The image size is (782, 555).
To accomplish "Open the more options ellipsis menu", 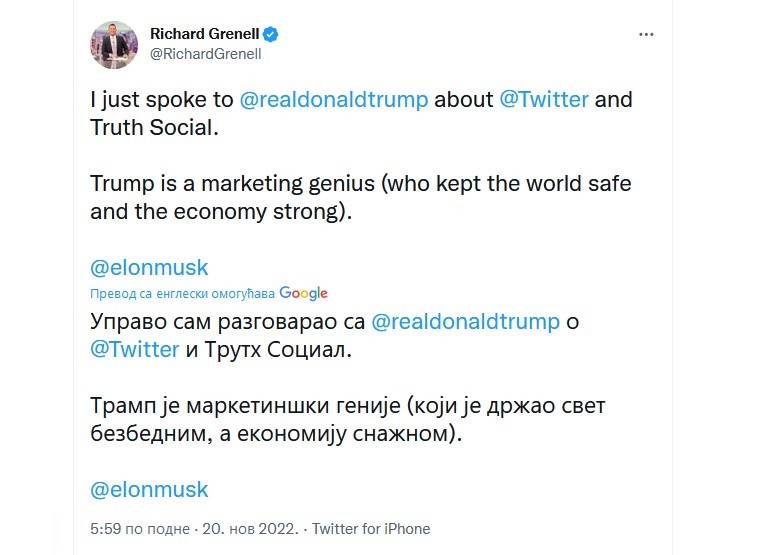I will click(x=646, y=34).
